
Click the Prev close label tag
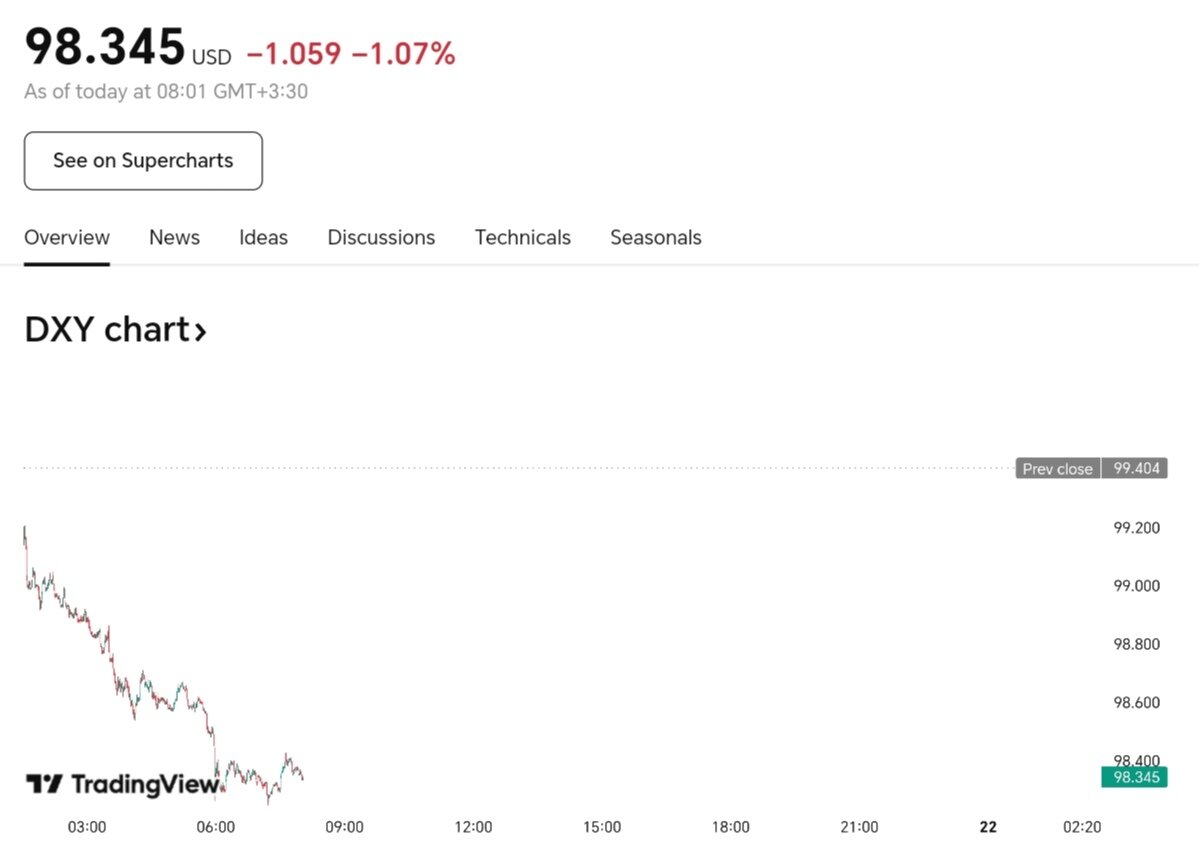1057,469
